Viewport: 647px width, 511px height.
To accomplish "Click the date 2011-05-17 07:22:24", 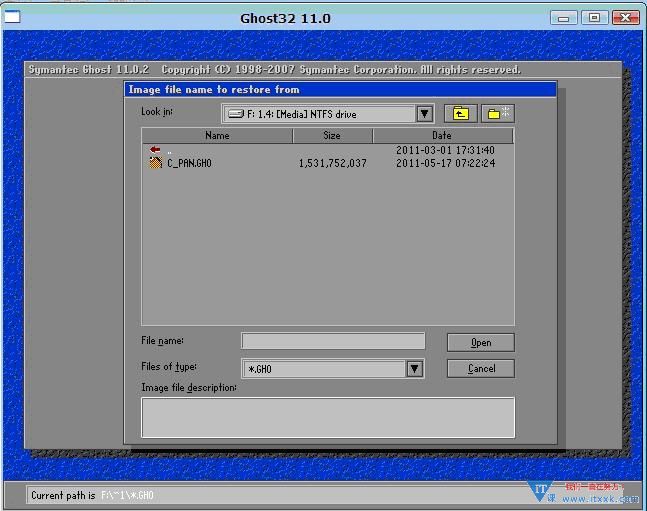I will coord(446,163).
